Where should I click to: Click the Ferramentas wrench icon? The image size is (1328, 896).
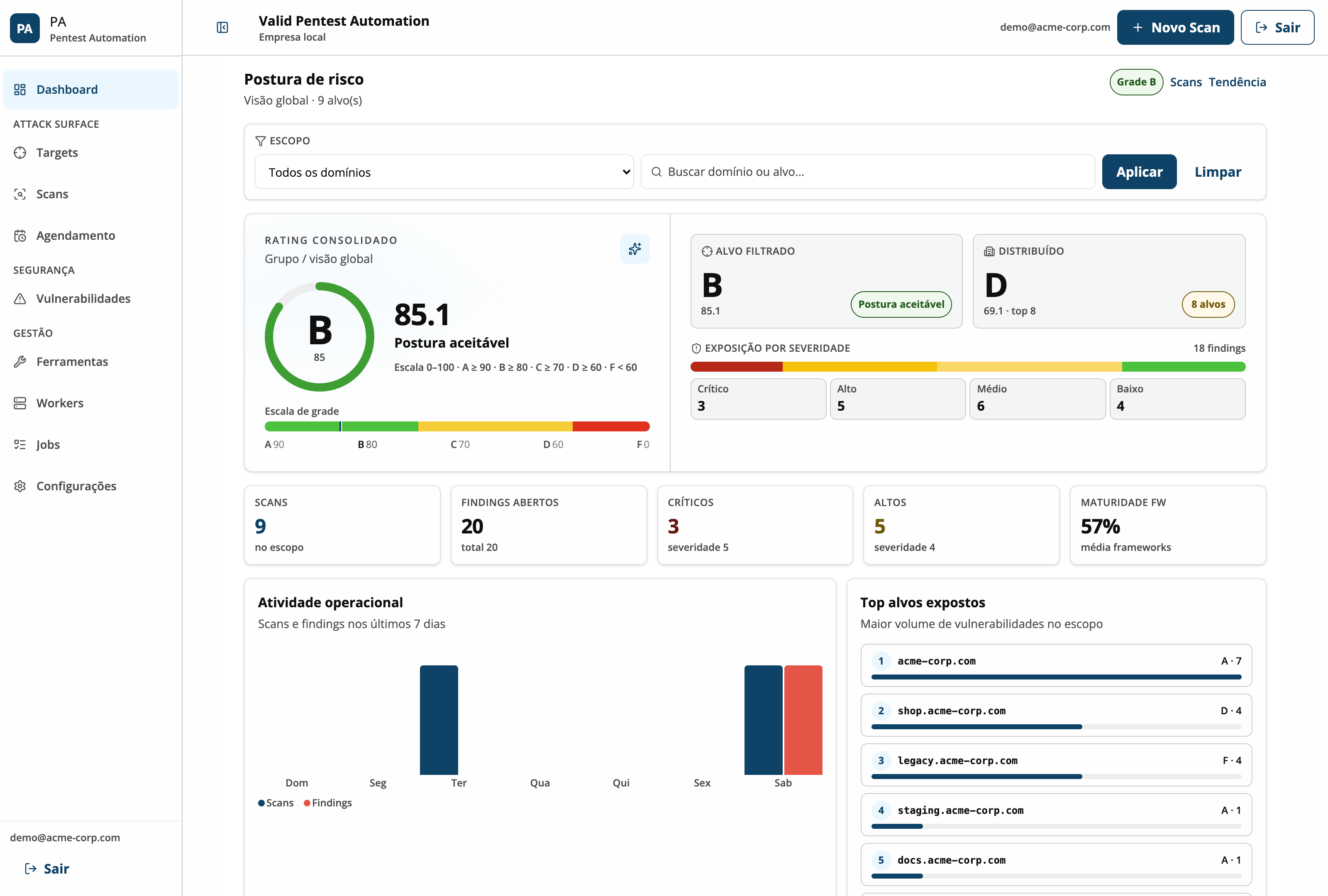tap(20, 361)
